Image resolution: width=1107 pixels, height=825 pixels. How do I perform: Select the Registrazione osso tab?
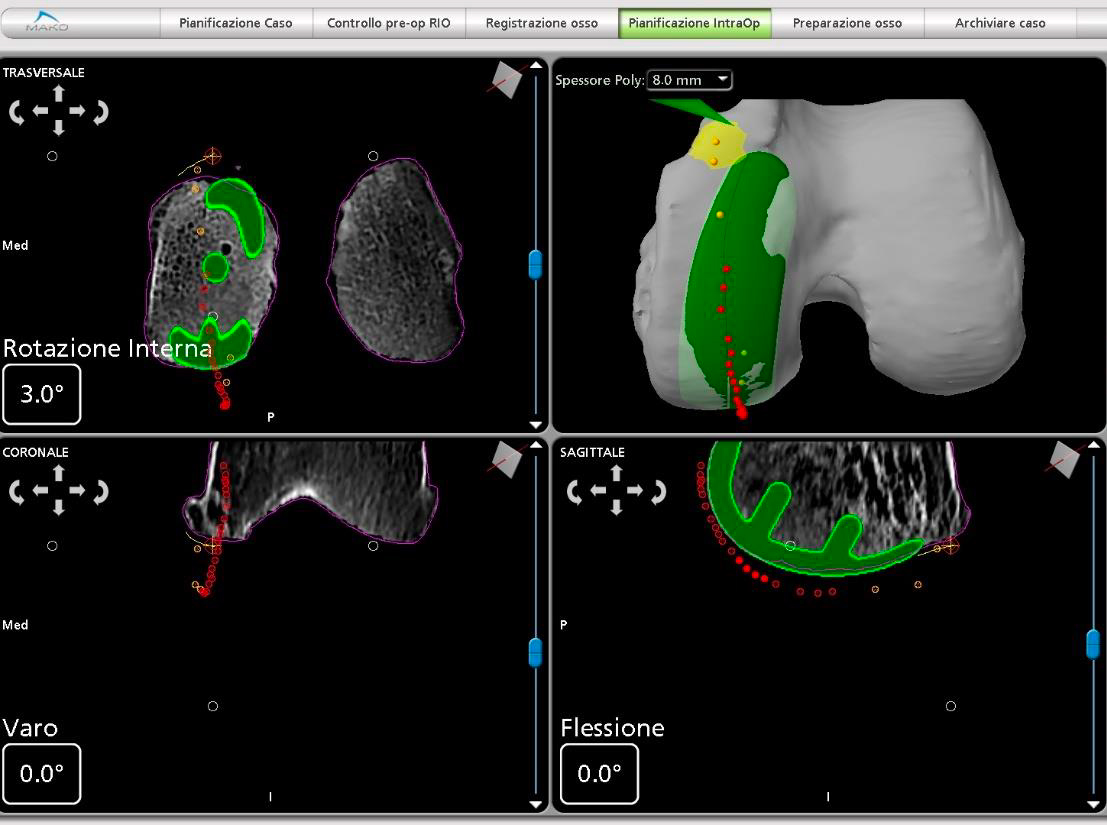[x=541, y=23]
